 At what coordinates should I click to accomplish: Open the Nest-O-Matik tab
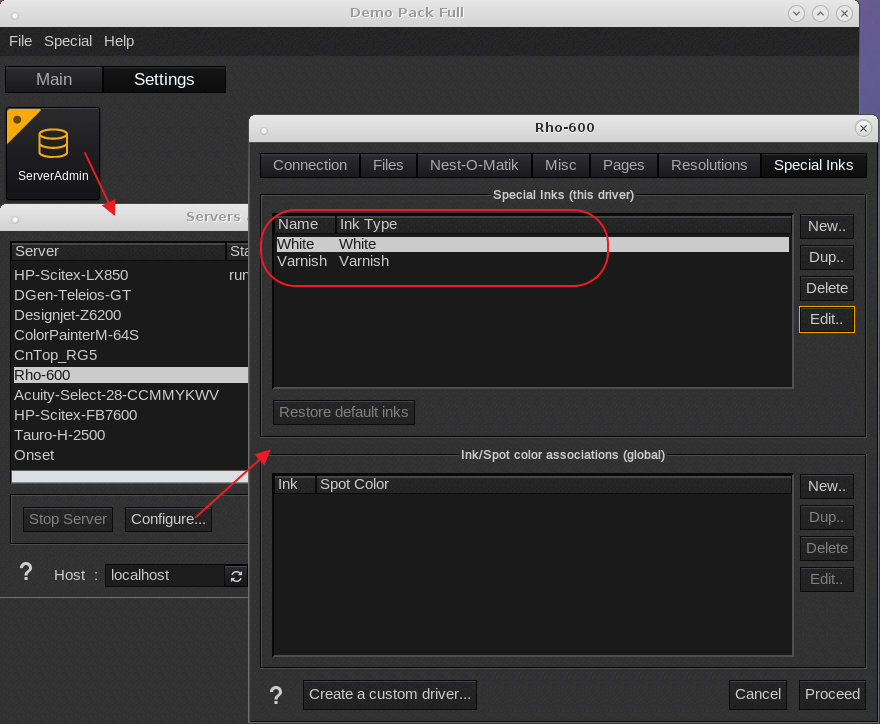coord(474,165)
